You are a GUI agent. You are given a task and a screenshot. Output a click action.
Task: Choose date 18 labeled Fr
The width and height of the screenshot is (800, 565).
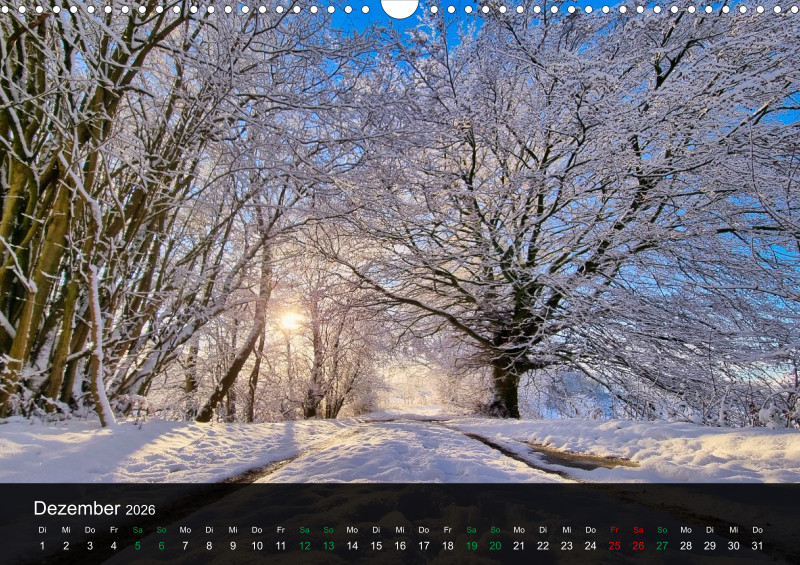[447, 546]
